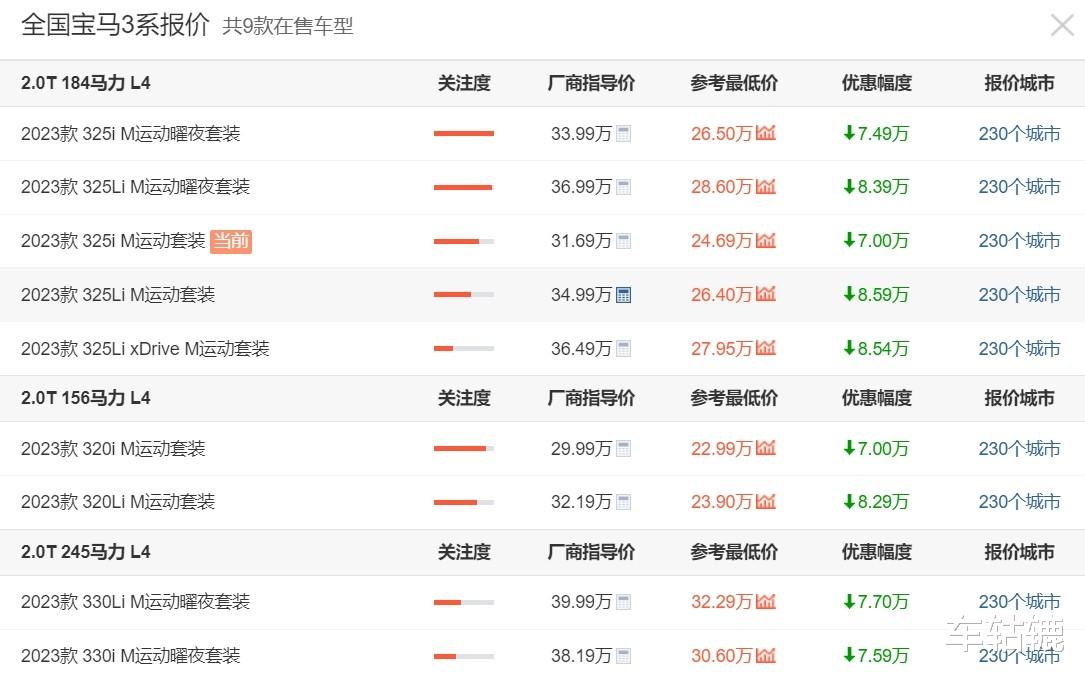Click guide price 33.99万
Viewport: 1085px width, 680px height.
(581, 134)
